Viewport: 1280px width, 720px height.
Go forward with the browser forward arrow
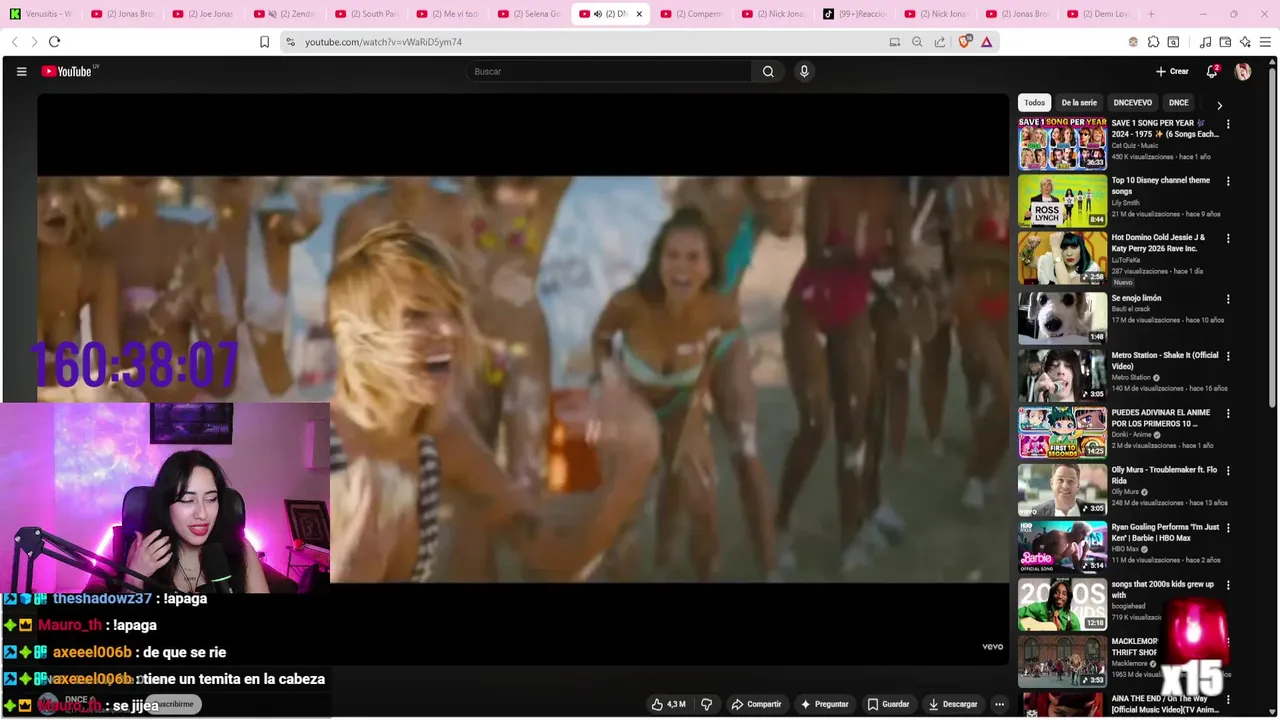pos(34,42)
